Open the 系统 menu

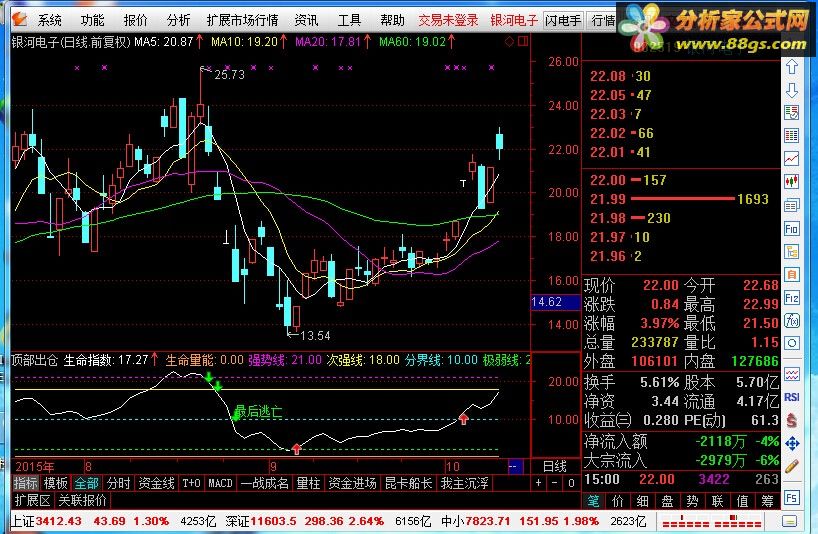tap(50, 20)
